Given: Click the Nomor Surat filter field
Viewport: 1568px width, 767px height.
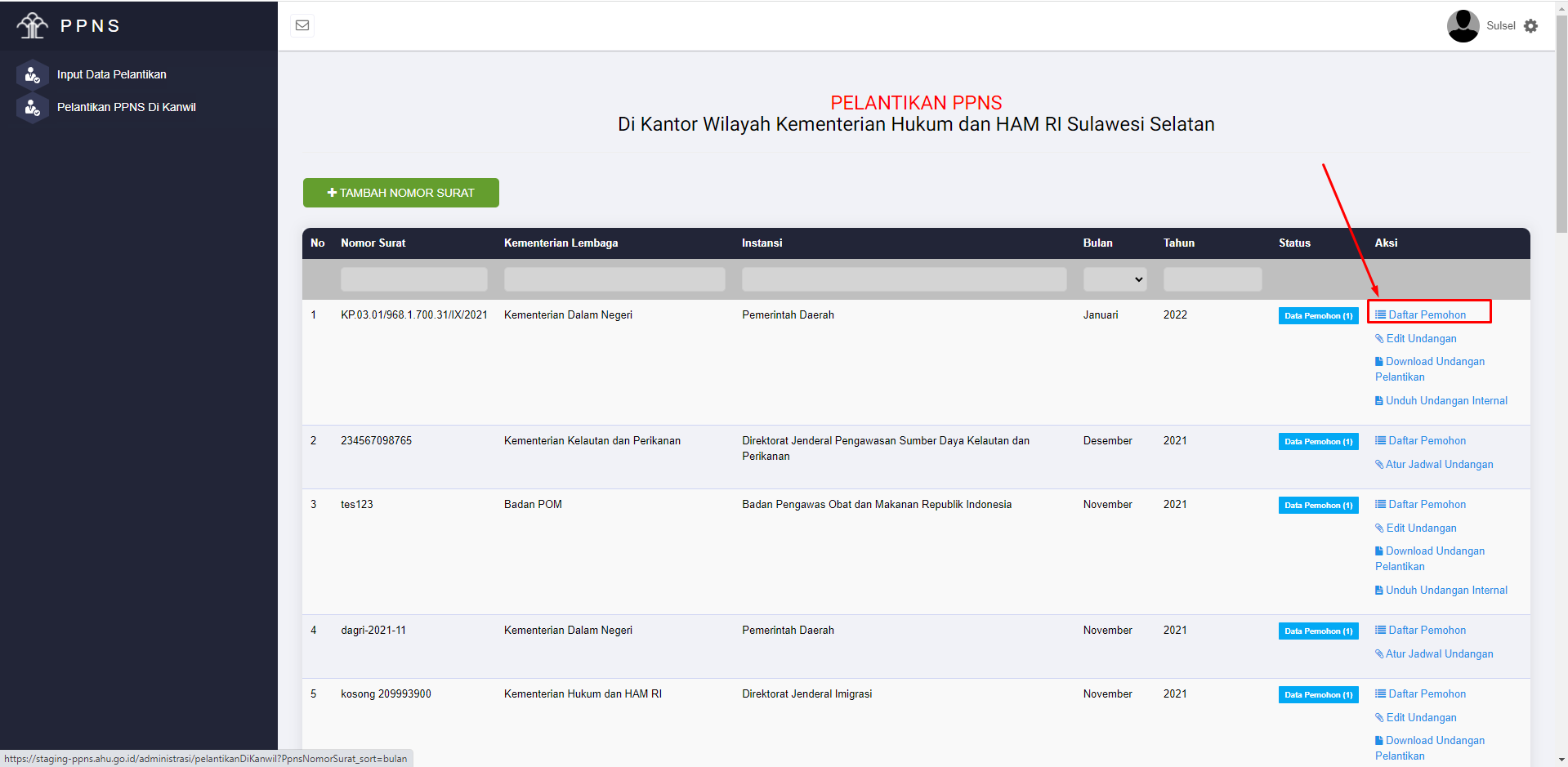Looking at the screenshot, I should click(413, 279).
